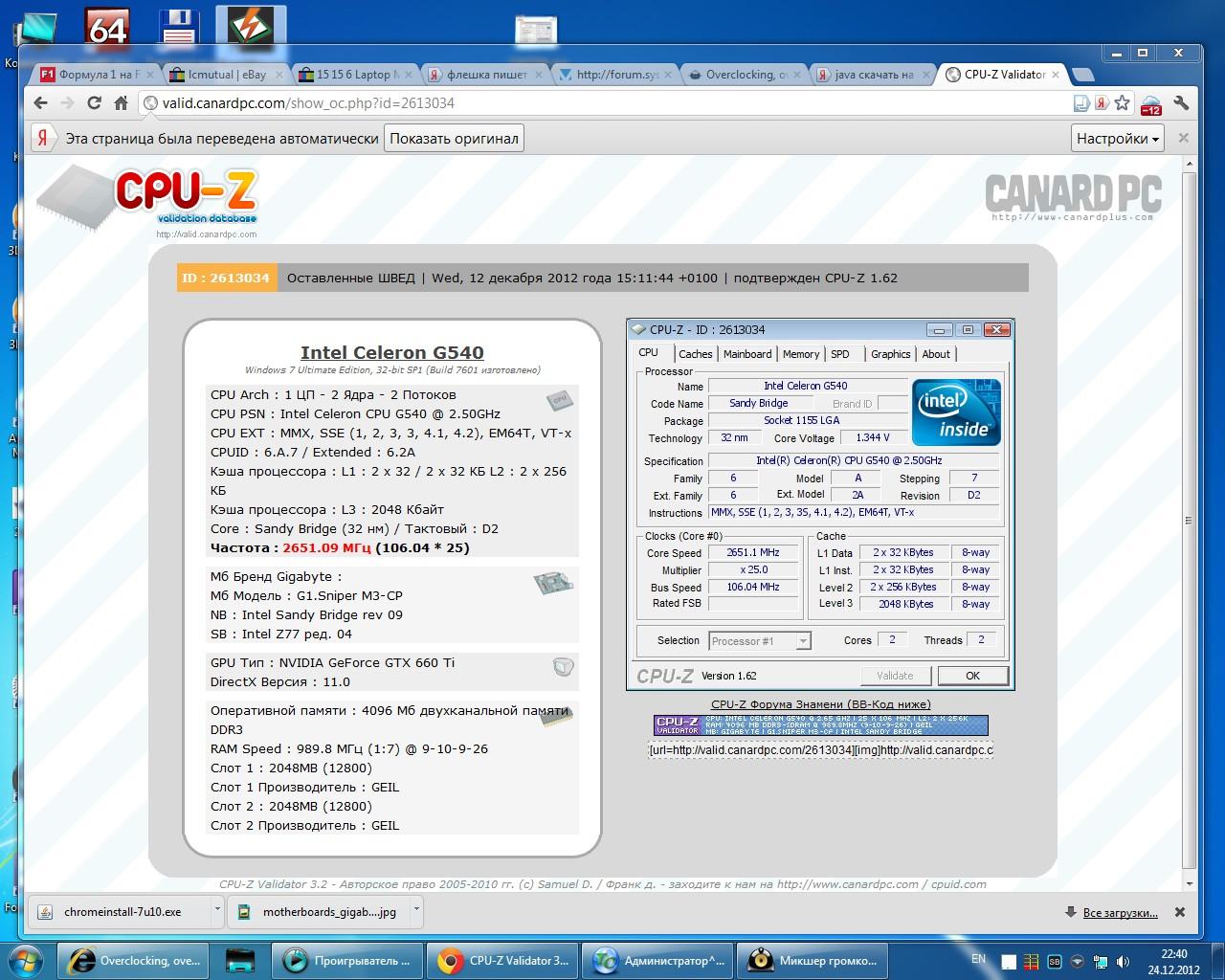The image size is (1225, 980).
Task: Open the floppy disk desktop icon
Action: point(179,29)
